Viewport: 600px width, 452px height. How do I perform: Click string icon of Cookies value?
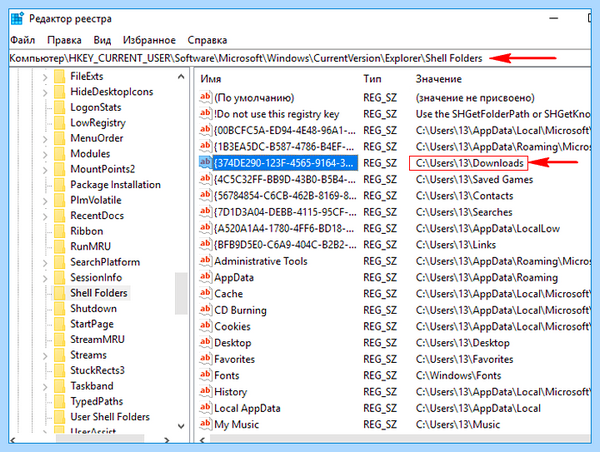tap(205, 326)
